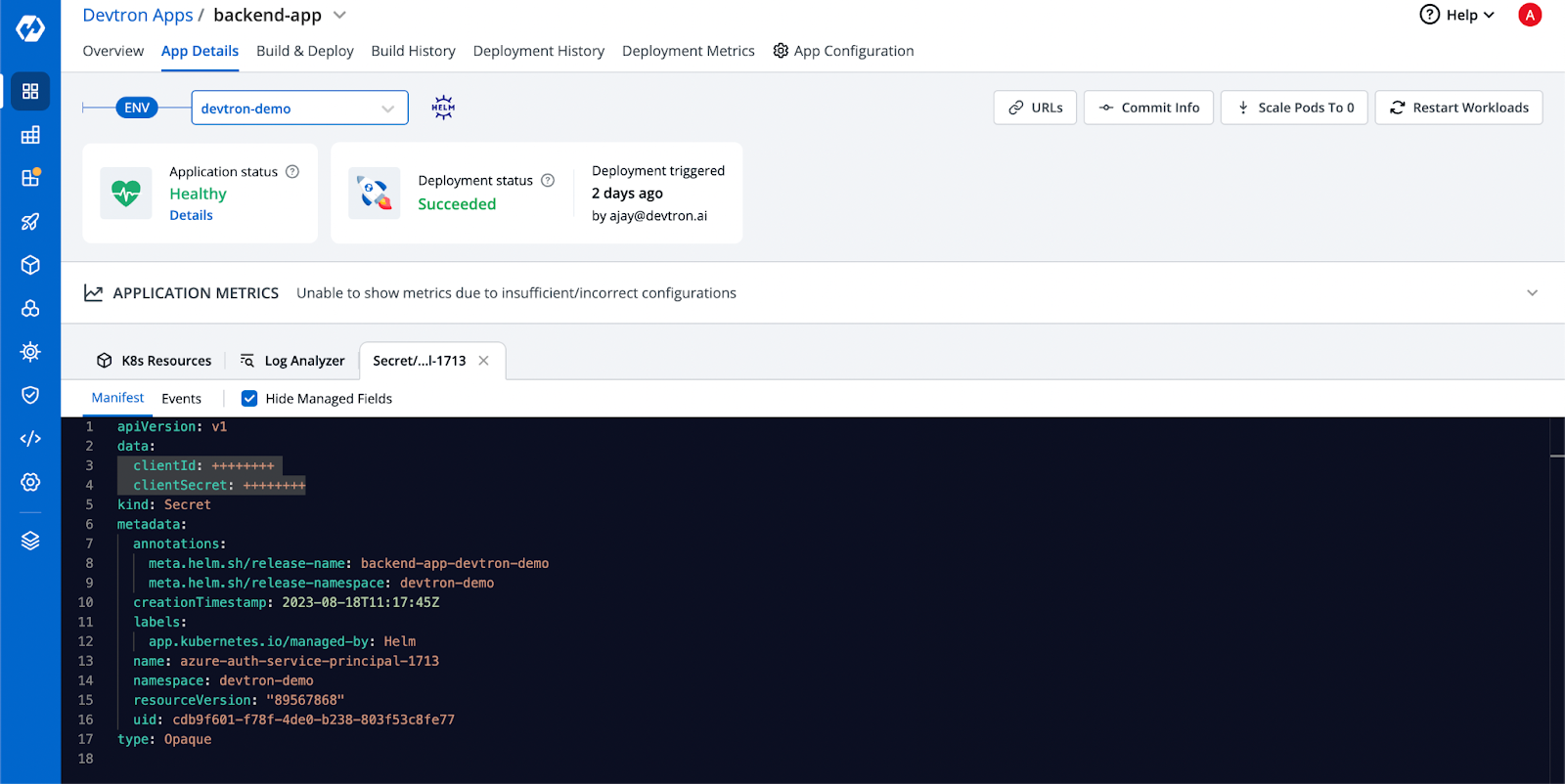Click the 'kind: Secret' line
Screen dimensions: 1565x784
tap(164, 504)
